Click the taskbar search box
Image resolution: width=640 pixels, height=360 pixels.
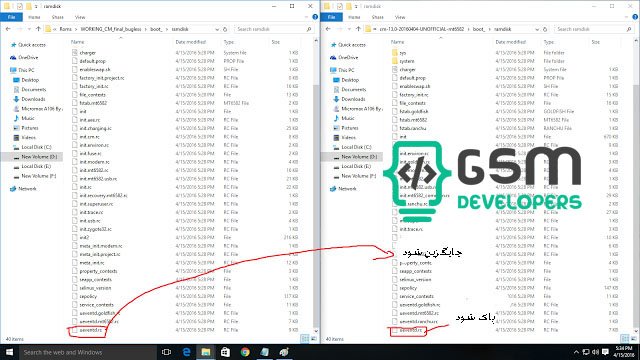[x=87, y=352]
